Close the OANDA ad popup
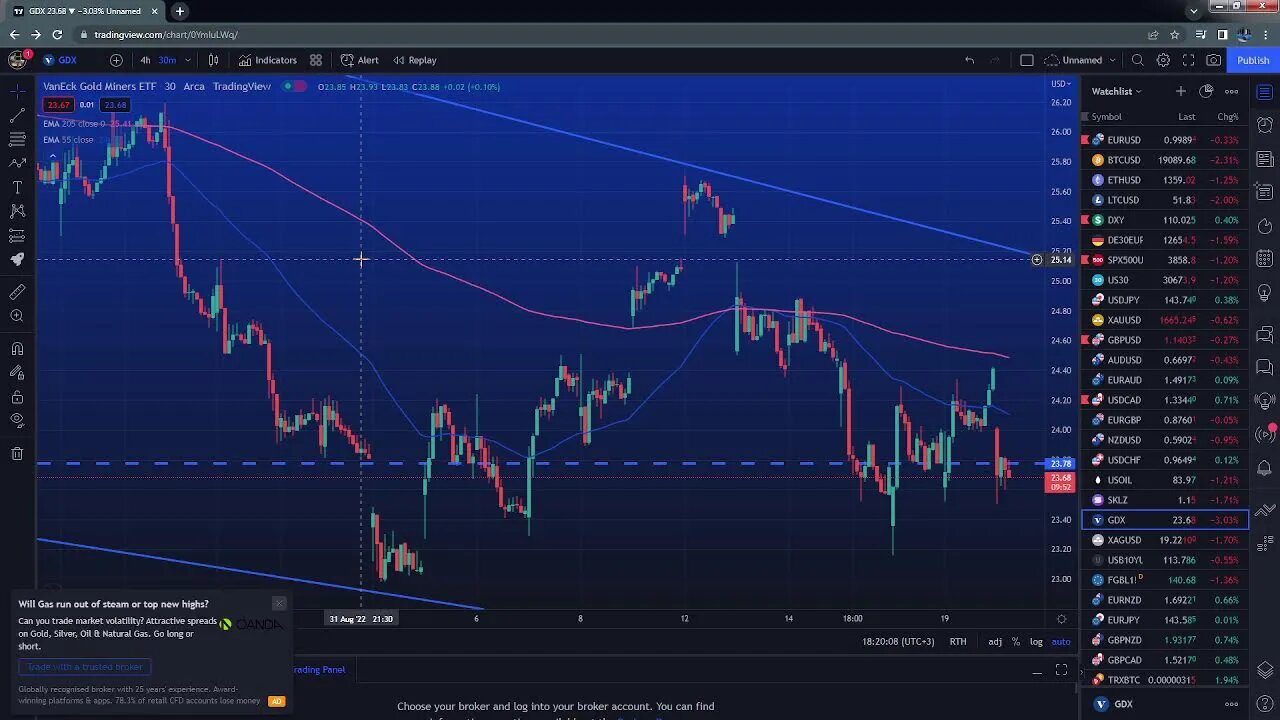The image size is (1280, 720). 279,604
